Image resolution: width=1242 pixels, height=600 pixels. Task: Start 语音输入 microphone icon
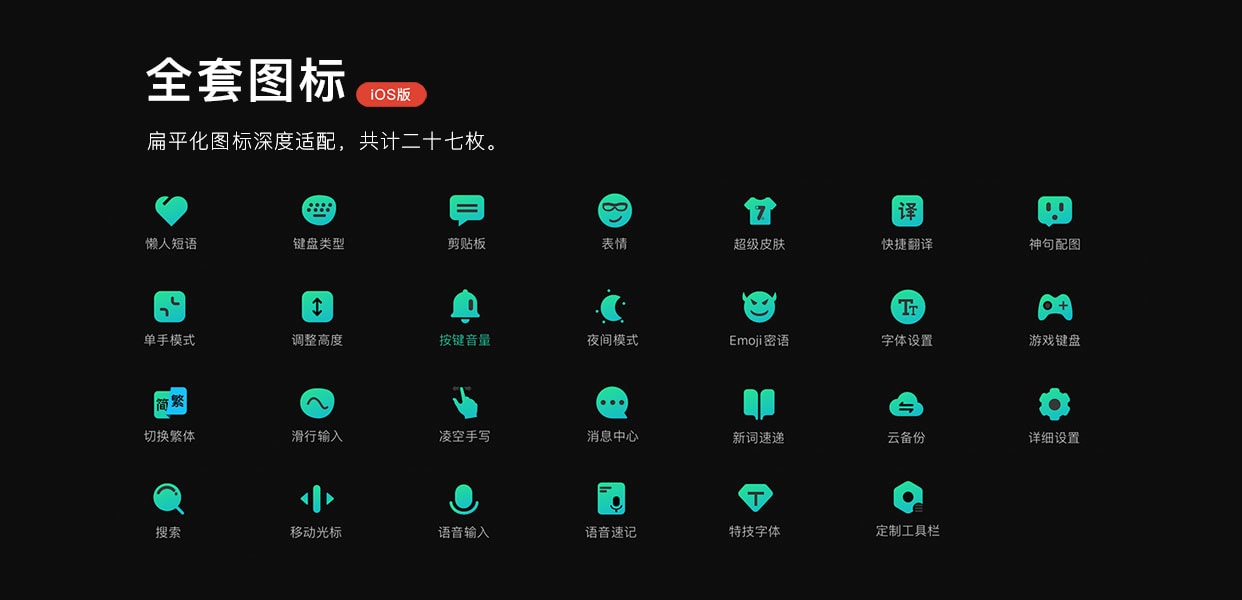pos(464,498)
